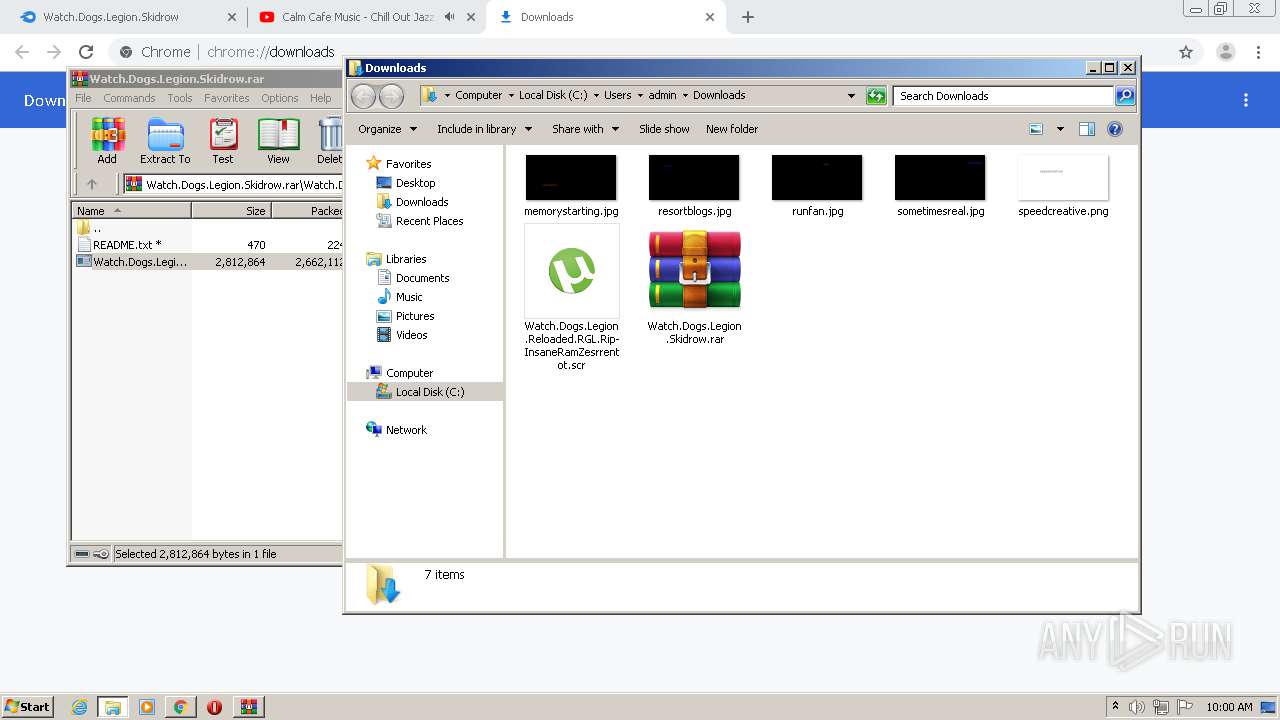This screenshot has height=720, width=1280.
Task: Click the Search Downloads magnifier icon
Action: (x=1125, y=96)
